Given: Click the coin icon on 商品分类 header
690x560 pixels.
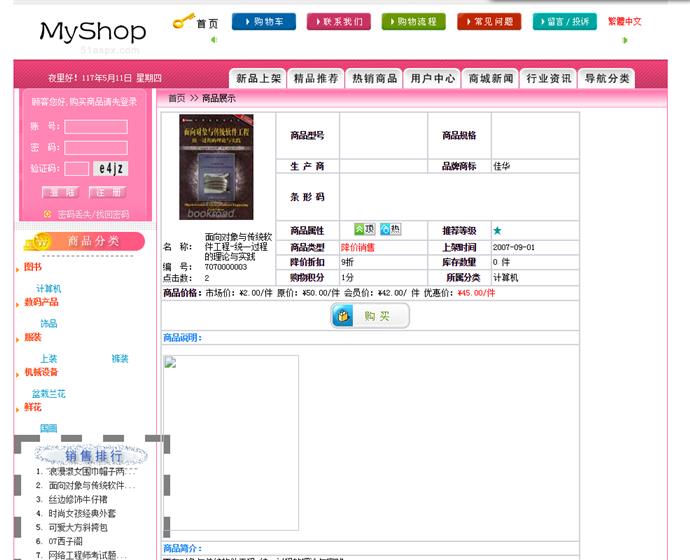Looking at the screenshot, I should (x=41, y=241).
